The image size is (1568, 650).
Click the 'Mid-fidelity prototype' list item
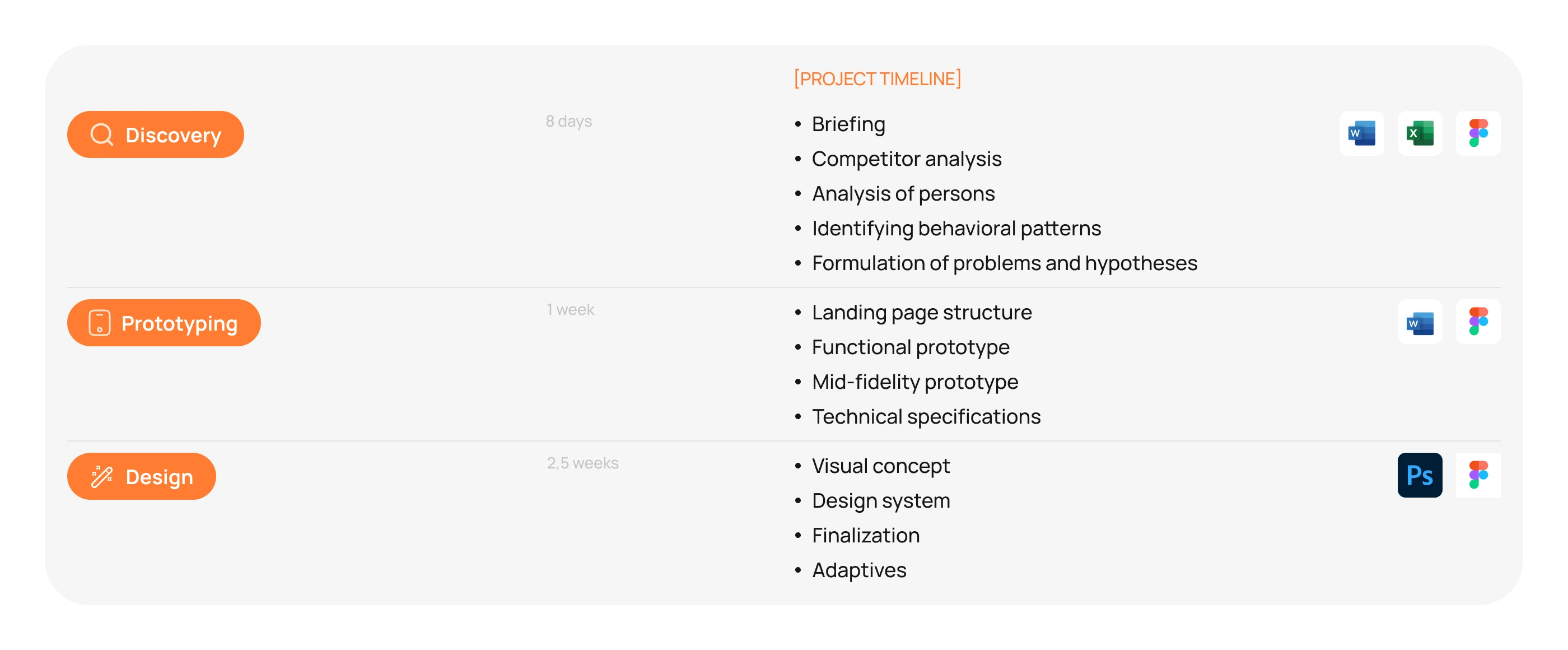(914, 382)
